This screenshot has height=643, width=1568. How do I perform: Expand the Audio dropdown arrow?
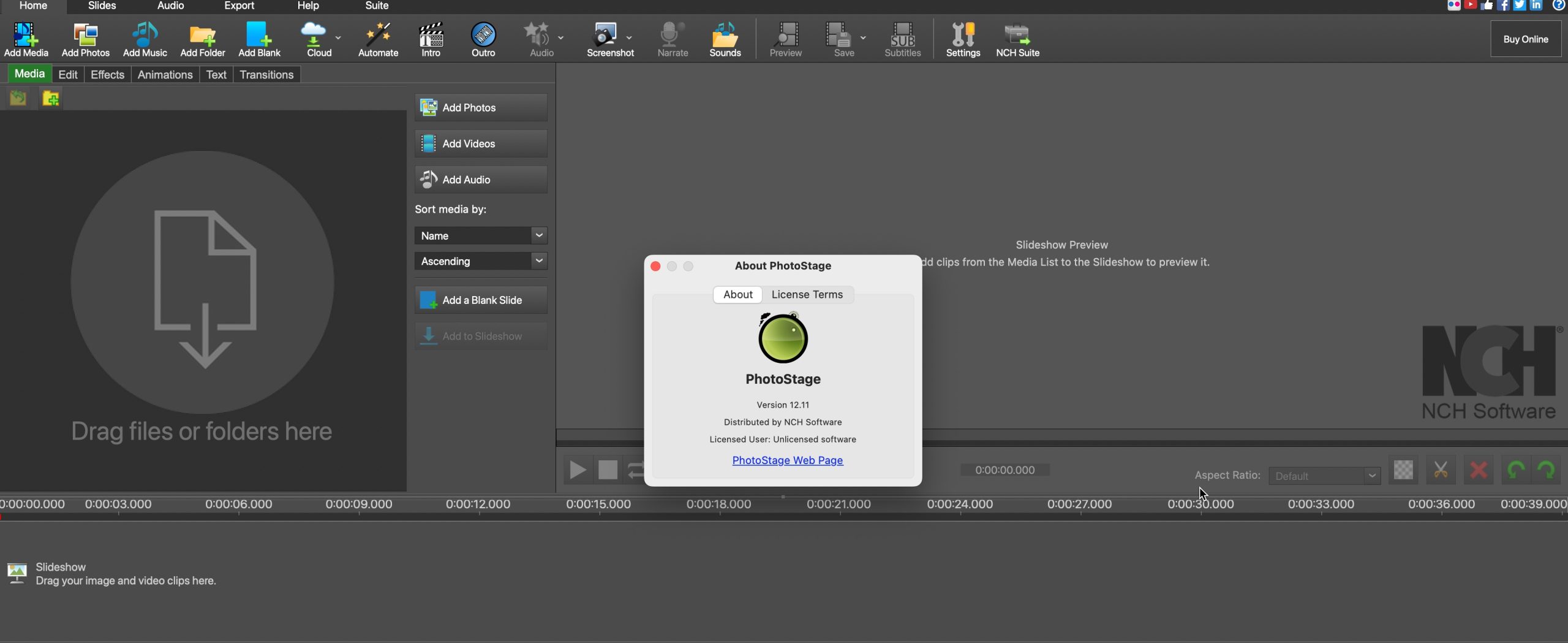pyautogui.click(x=560, y=38)
